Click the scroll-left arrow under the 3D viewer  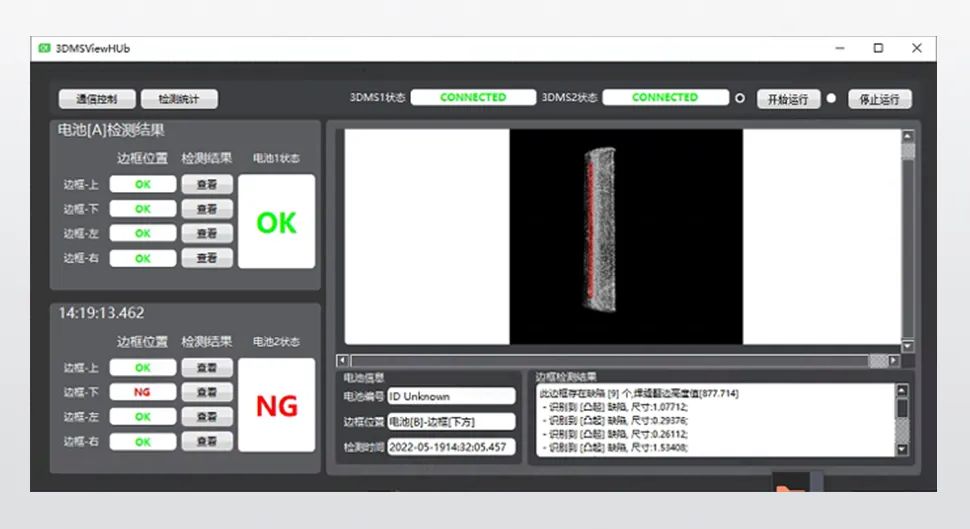343,360
